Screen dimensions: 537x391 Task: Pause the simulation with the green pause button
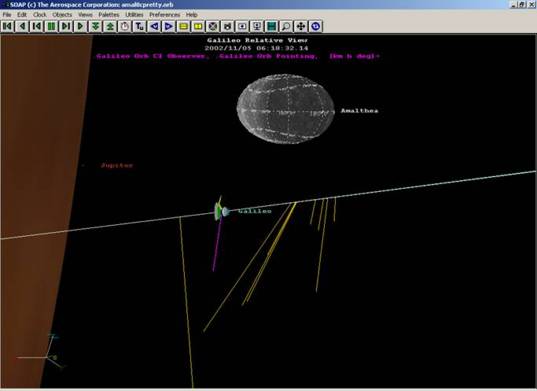click(51, 26)
